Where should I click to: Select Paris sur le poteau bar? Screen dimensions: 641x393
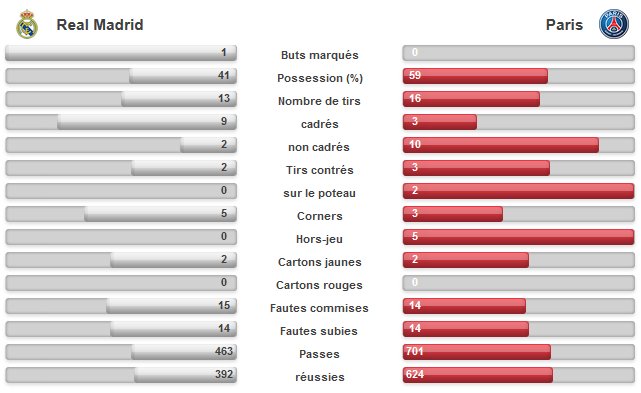tap(518, 191)
